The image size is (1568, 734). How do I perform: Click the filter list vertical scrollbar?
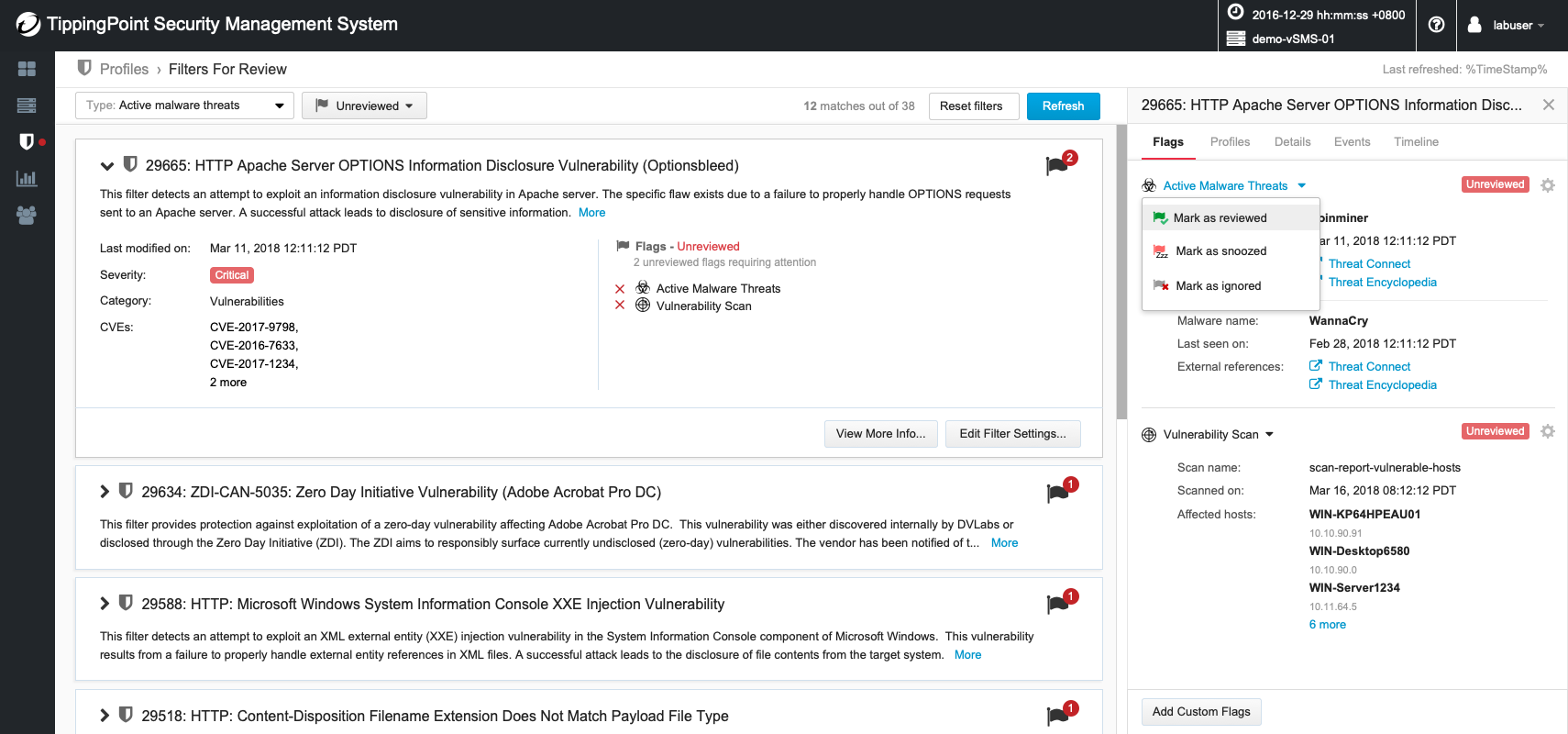(x=1121, y=272)
